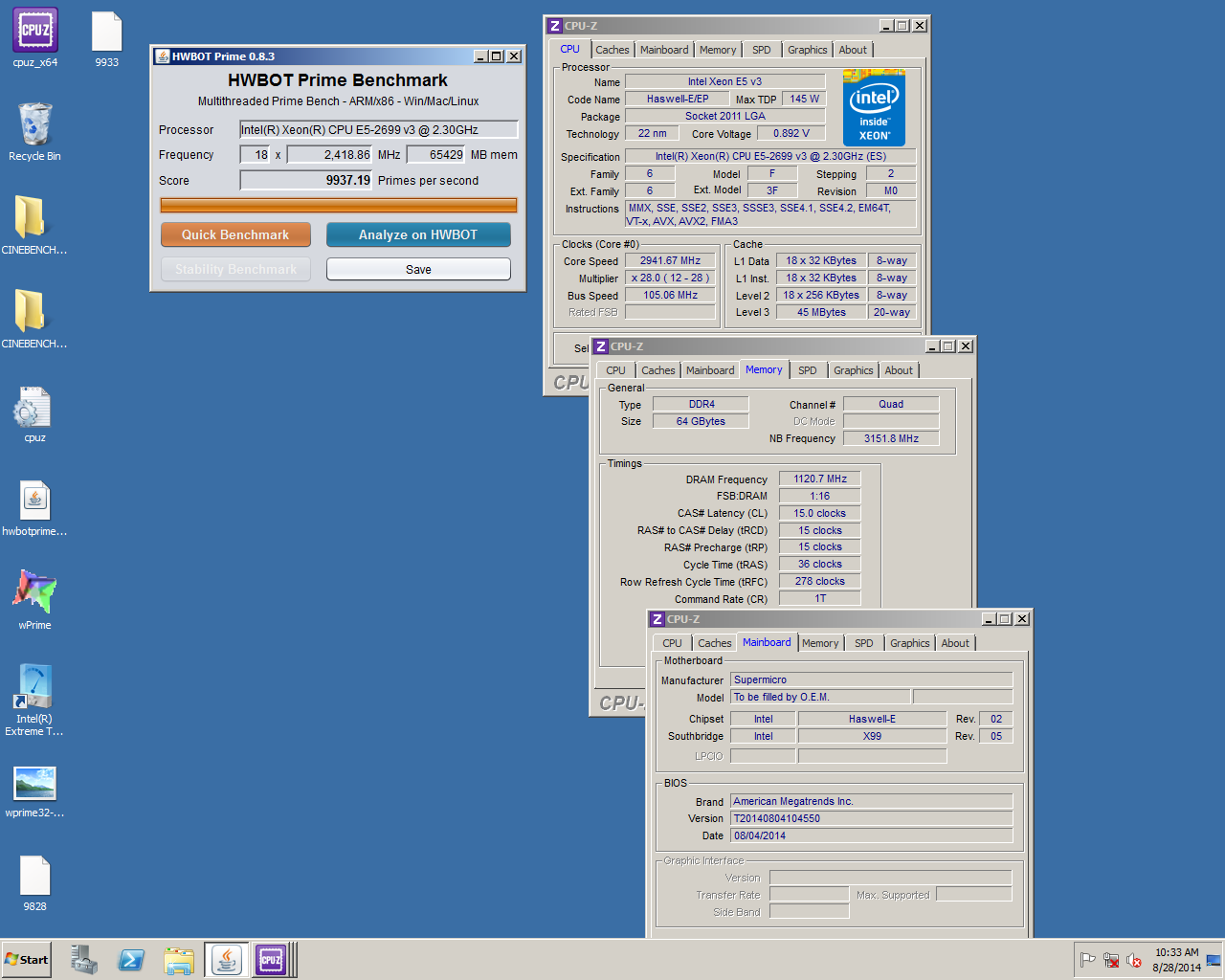Click the disabled Stability Benchmark button
The image size is (1225, 980).
pos(235,269)
